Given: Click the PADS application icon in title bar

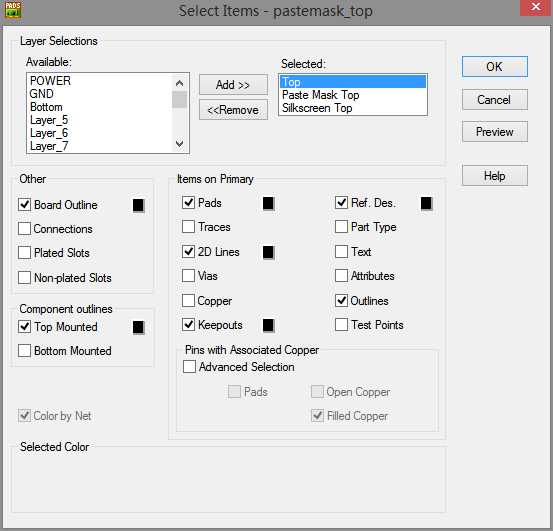Looking at the screenshot, I should click(13, 10).
